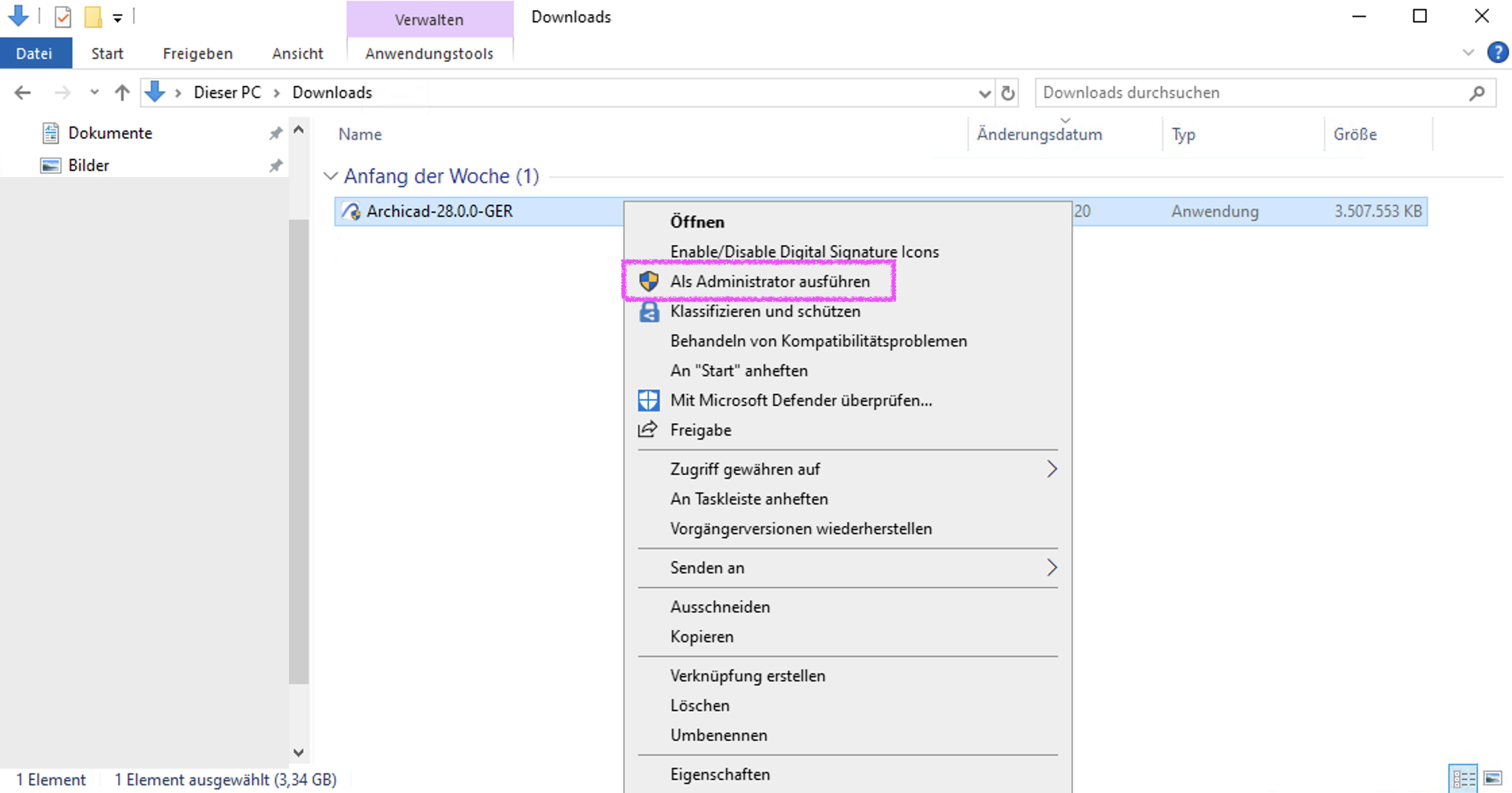Screen dimensions: 1512x793
Task: Expand the Senden an submenu
Action: coord(848,567)
